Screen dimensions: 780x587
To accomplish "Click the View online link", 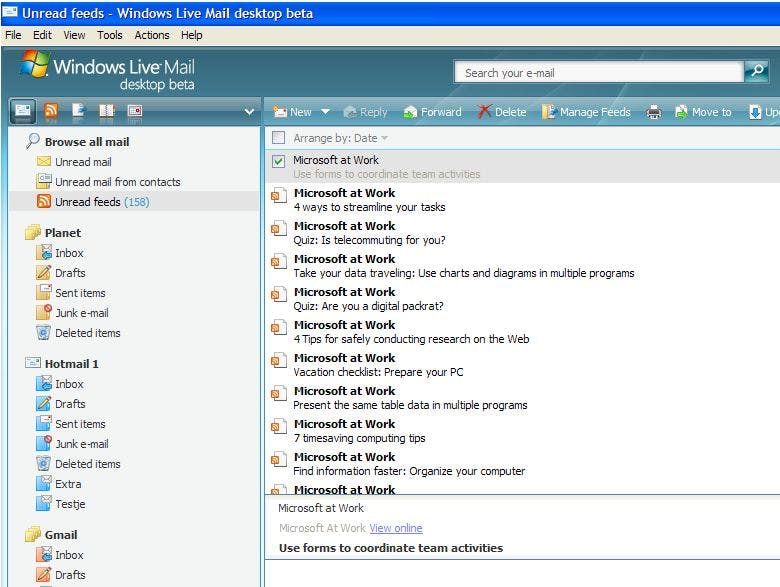I will tap(396, 528).
